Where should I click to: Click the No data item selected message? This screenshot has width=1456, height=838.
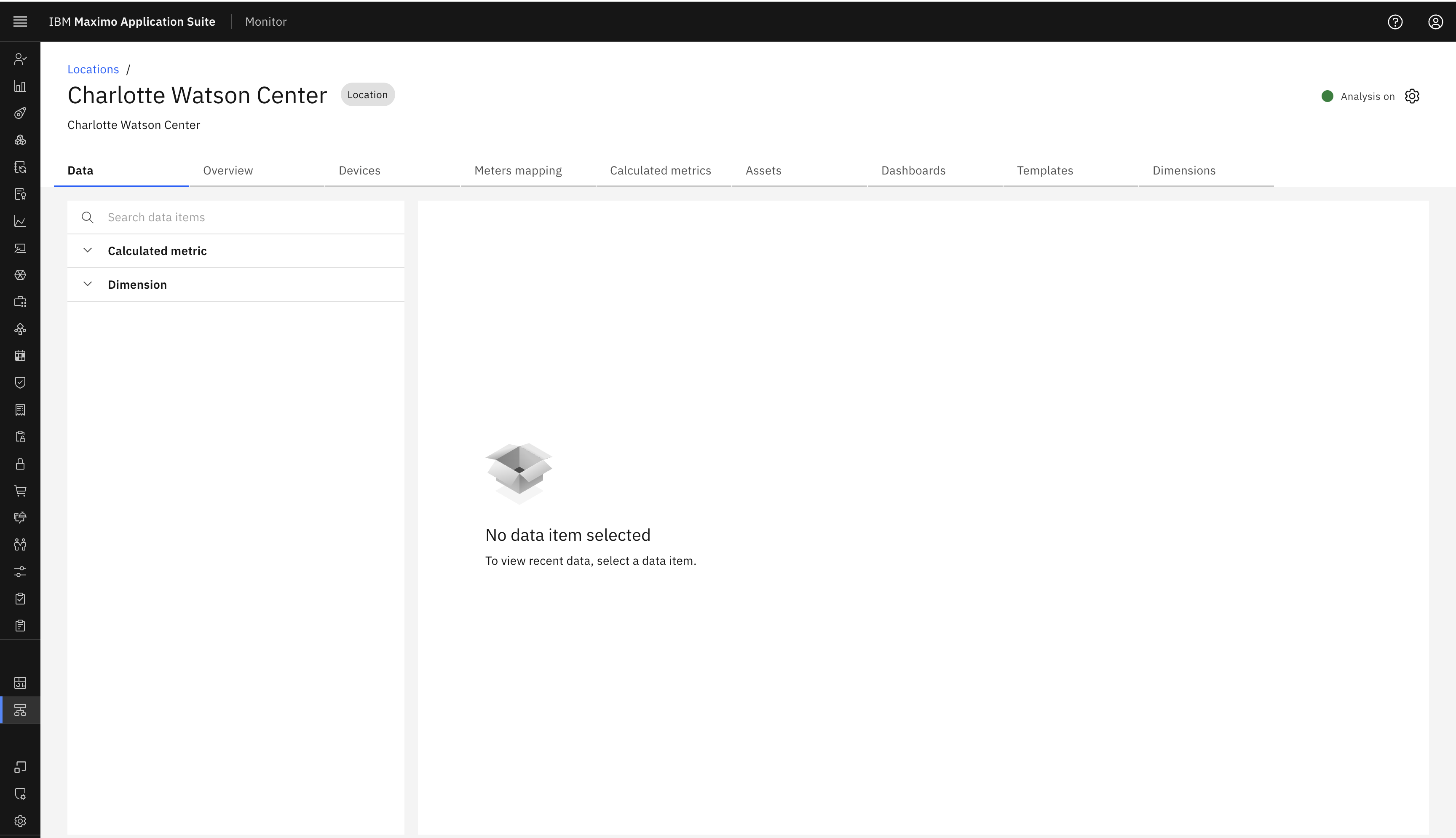[567, 535]
